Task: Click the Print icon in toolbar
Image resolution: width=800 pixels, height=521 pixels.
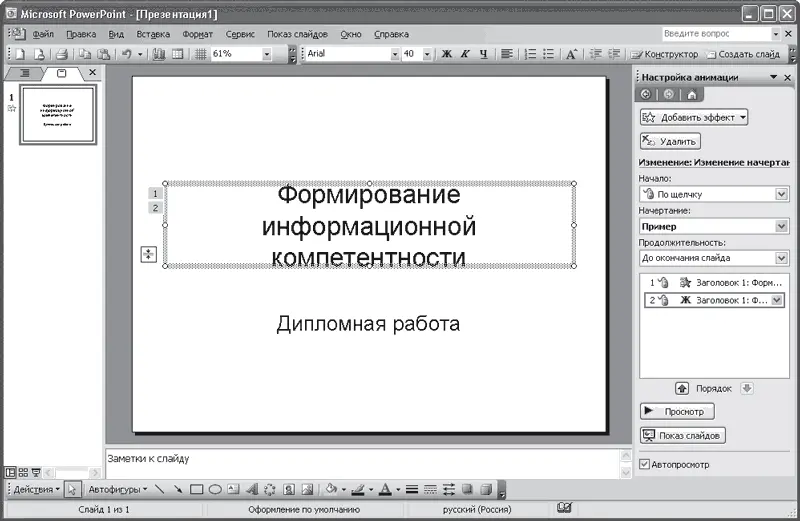Action: pos(61,54)
